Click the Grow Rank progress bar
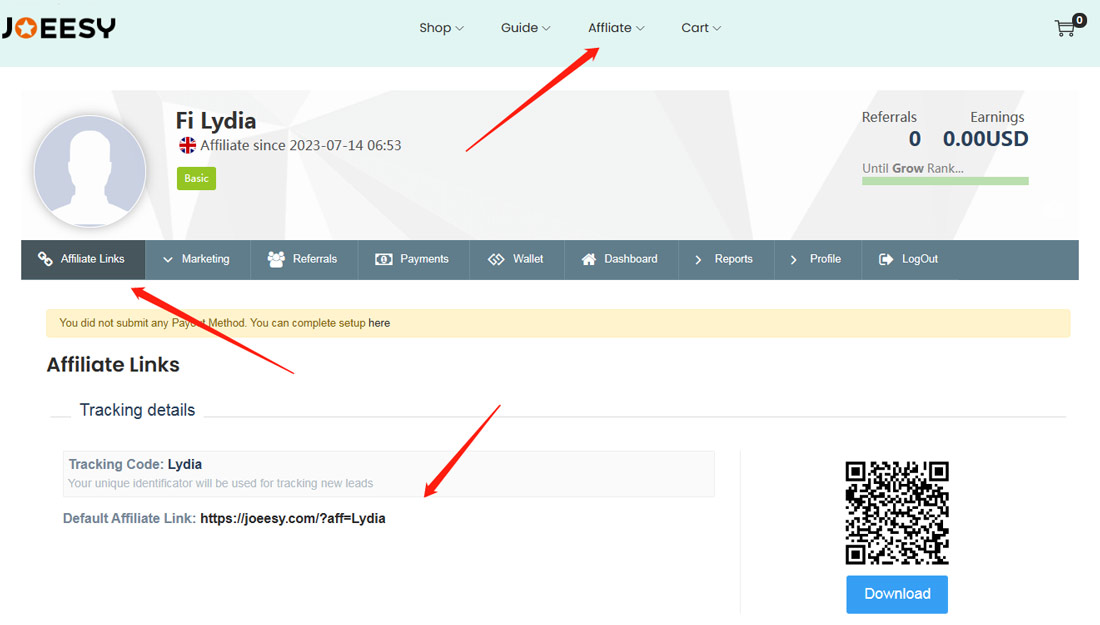The width and height of the screenshot is (1100, 625). click(x=945, y=181)
